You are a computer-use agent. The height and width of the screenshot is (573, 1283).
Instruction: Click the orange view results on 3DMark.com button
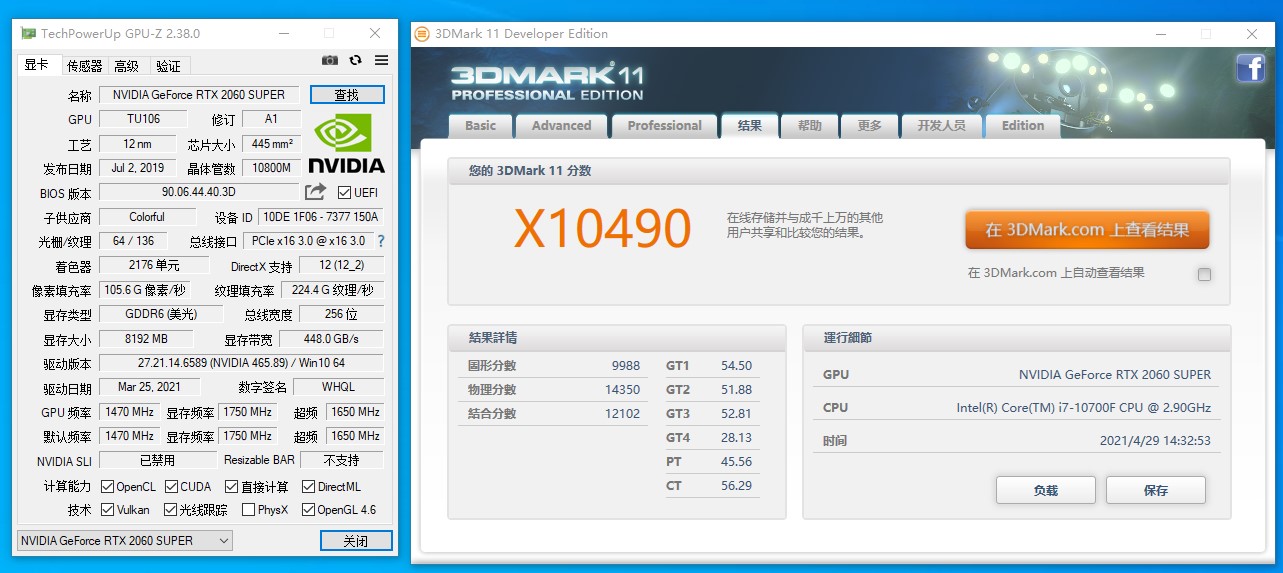(1087, 230)
